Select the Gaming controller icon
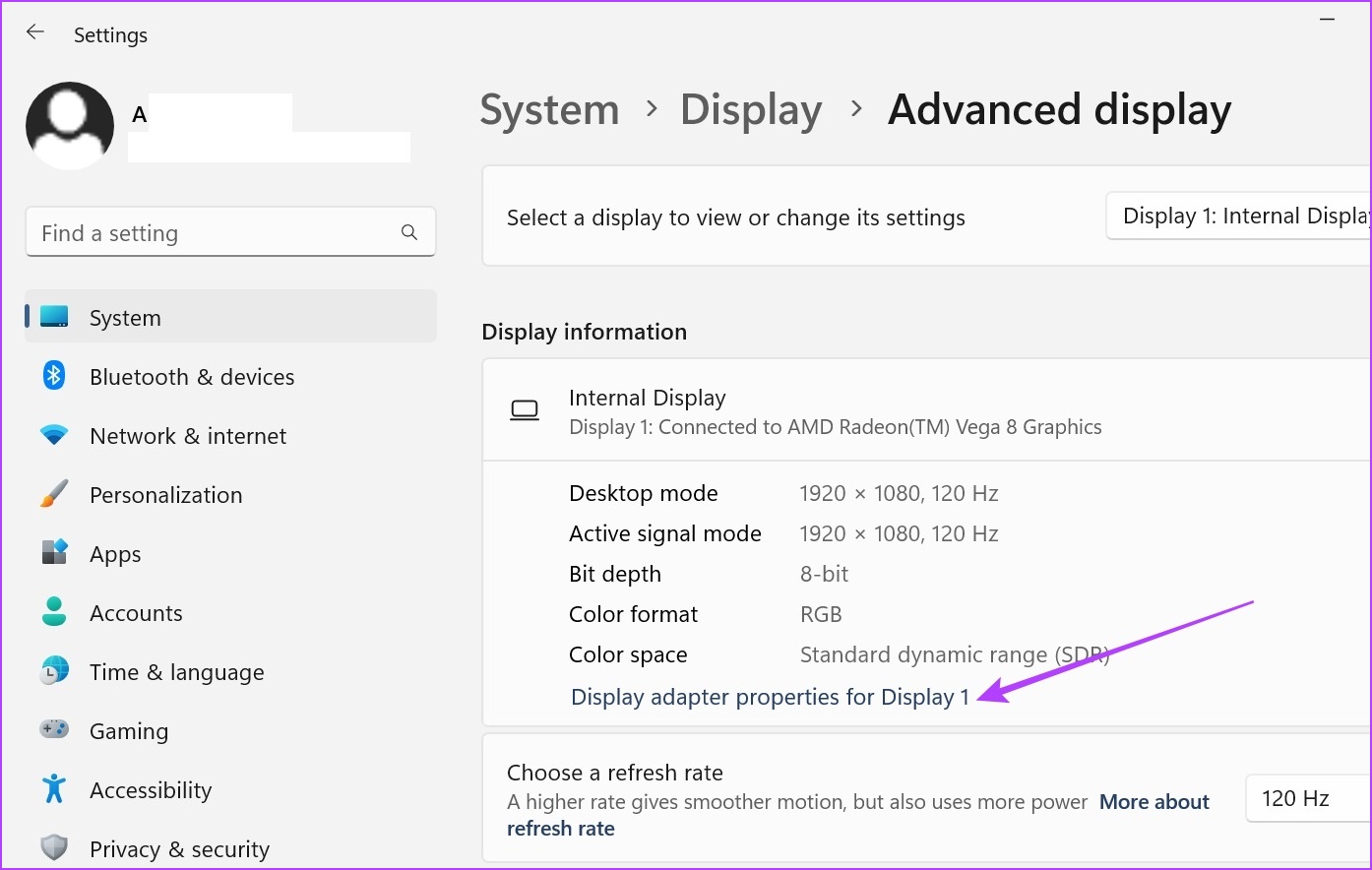1372x870 pixels. [53, 730]
